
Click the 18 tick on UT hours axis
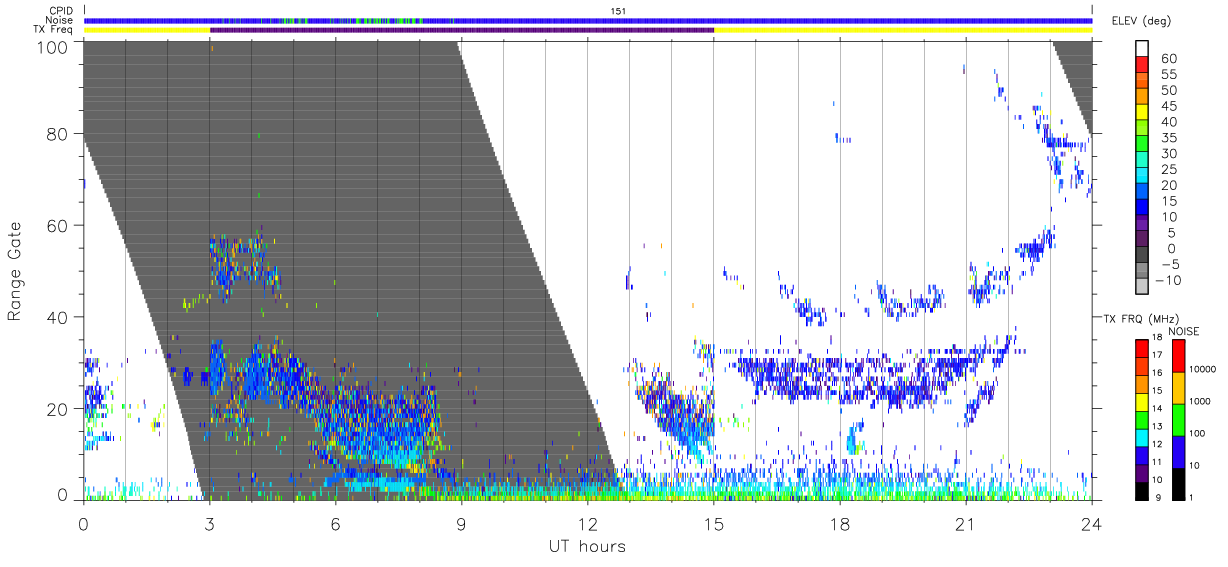coord(840,525)
